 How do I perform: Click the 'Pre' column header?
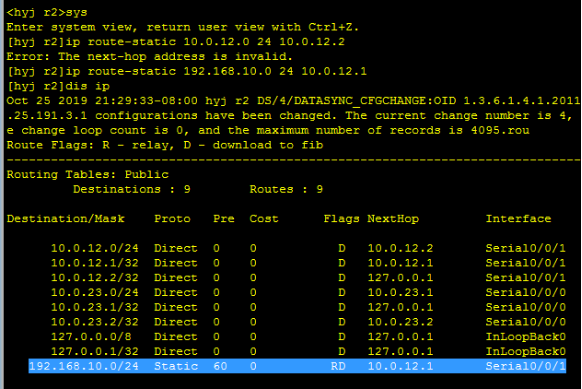point(223,219)
